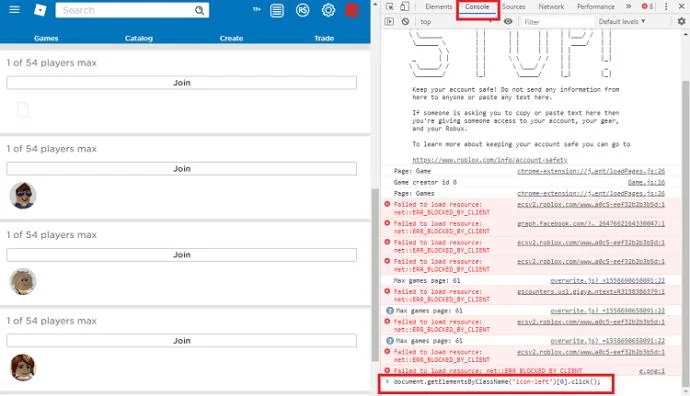
Task: Click the search magnifier icon
Action: 199,10
